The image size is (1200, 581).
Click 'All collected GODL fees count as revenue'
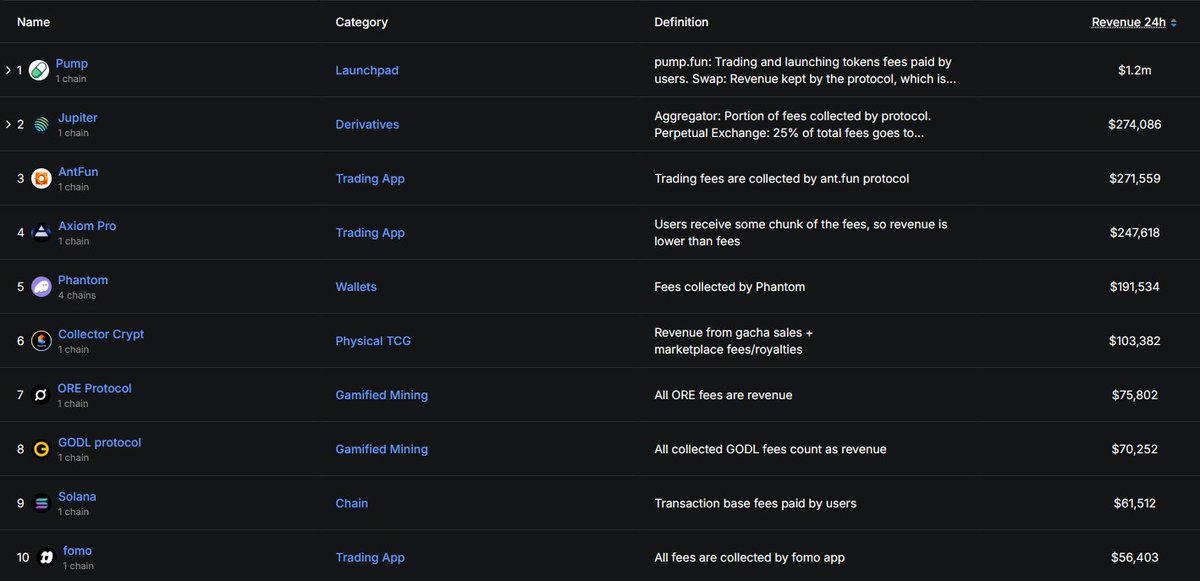tap(770, 448)
